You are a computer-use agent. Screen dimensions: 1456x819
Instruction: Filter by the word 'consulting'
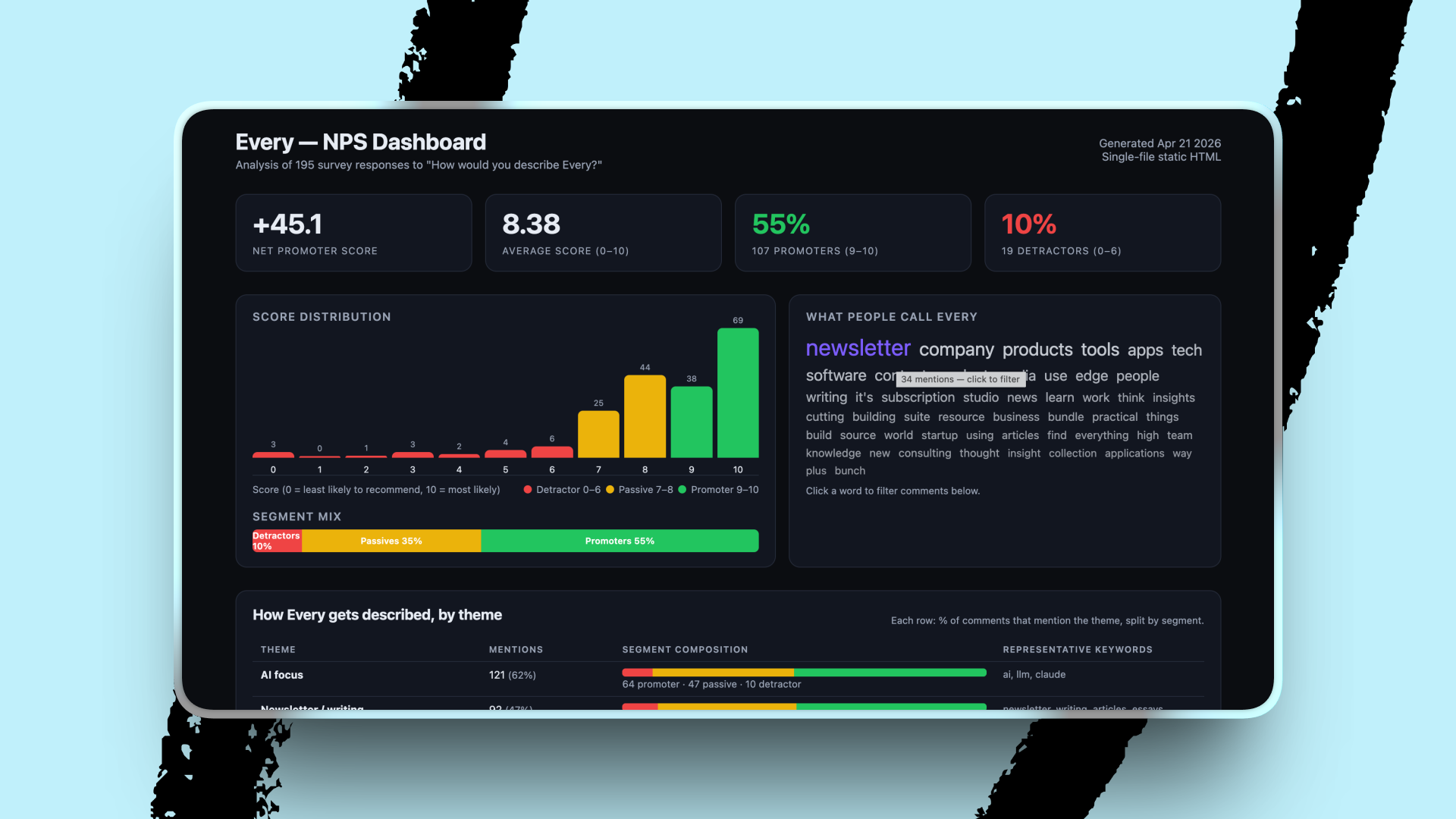924,453
